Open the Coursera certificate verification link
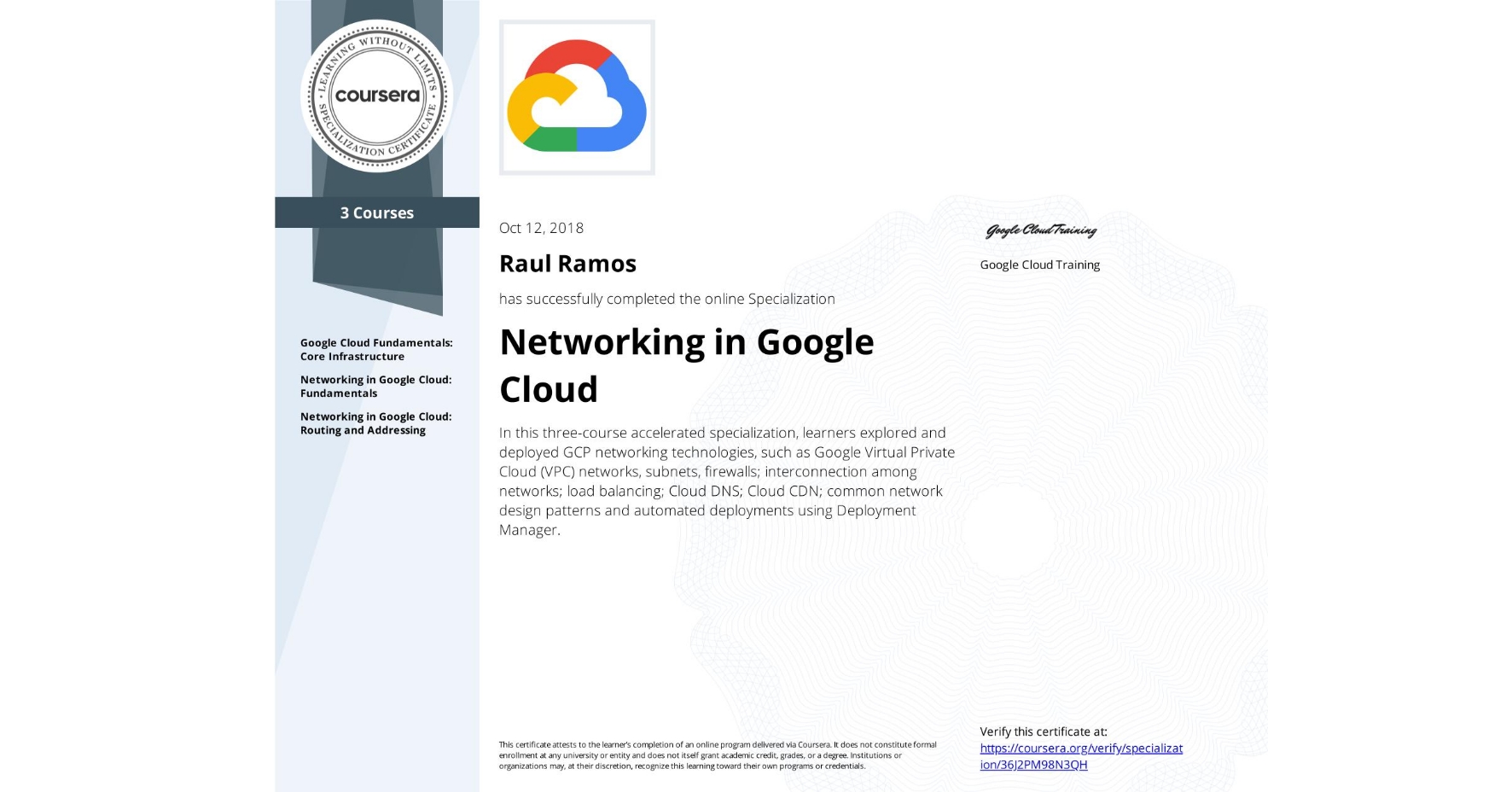1512x792 pixels. coord(1081,756)
